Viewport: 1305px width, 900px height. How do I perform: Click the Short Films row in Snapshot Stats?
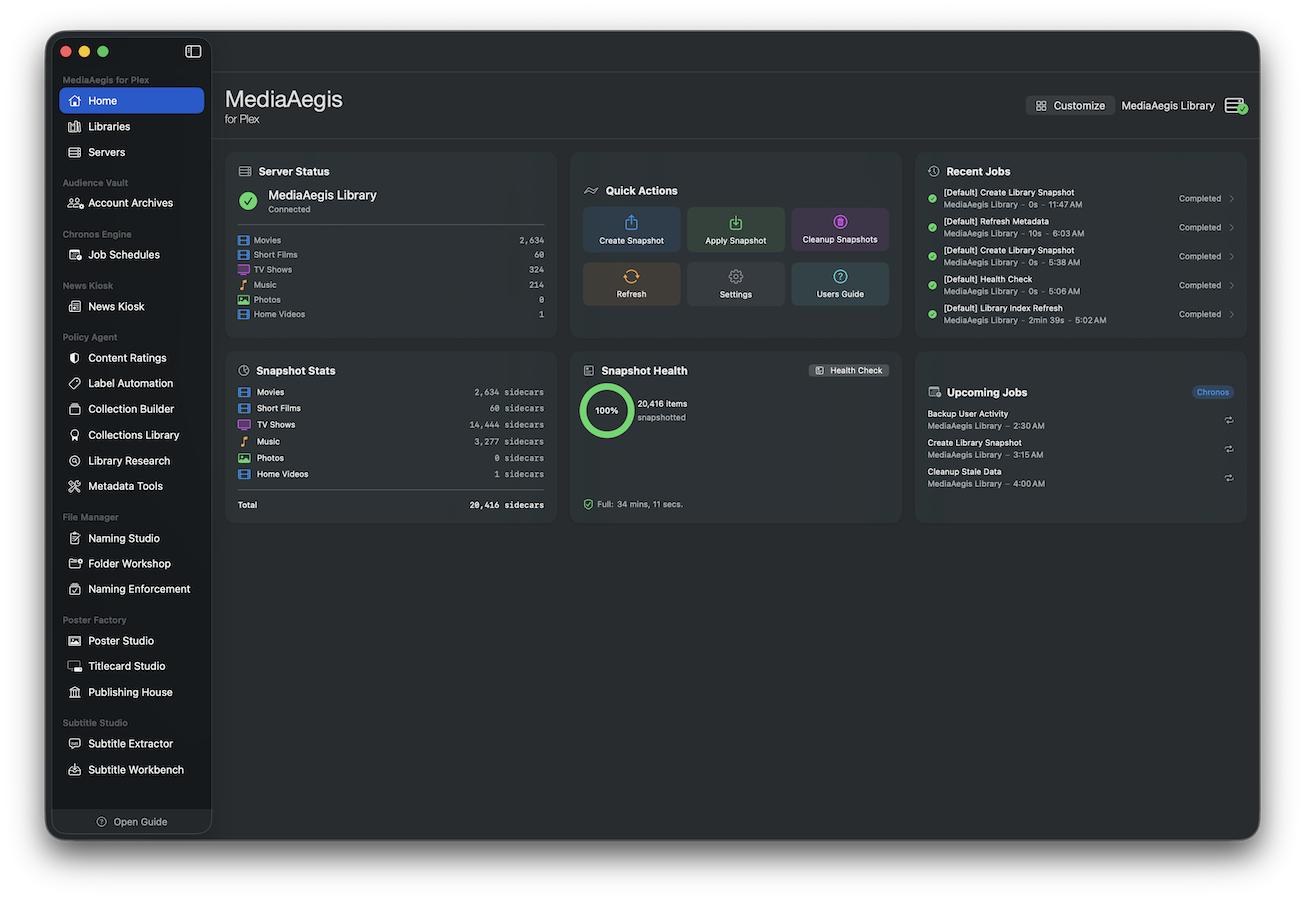[x=391, y=408]
